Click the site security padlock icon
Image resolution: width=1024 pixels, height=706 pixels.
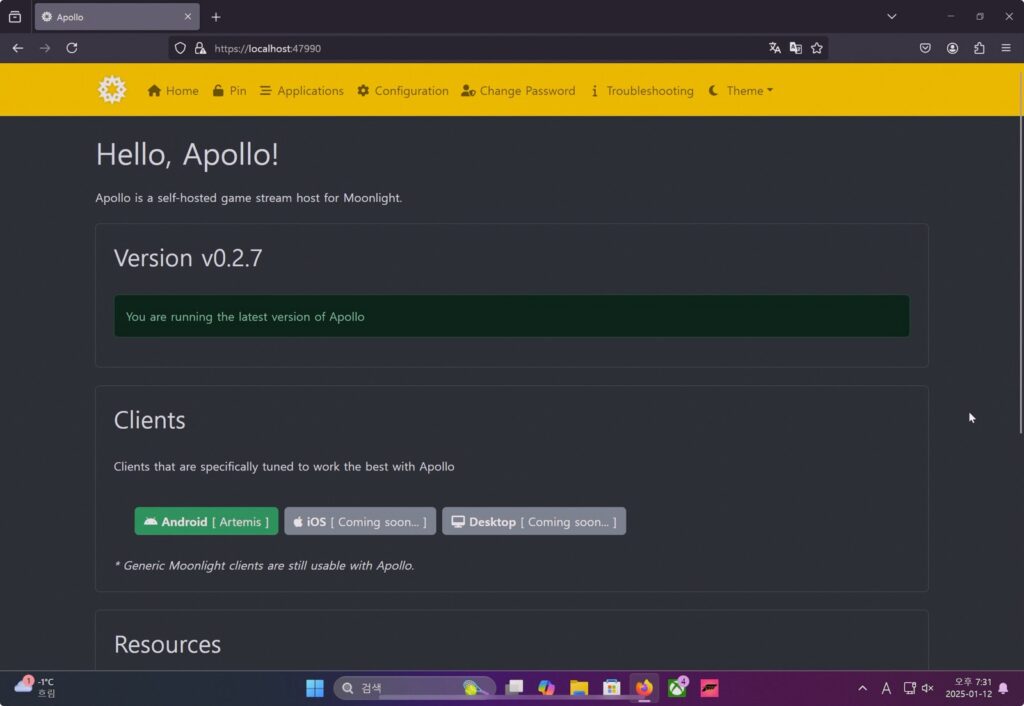click(x=200, y=48)
